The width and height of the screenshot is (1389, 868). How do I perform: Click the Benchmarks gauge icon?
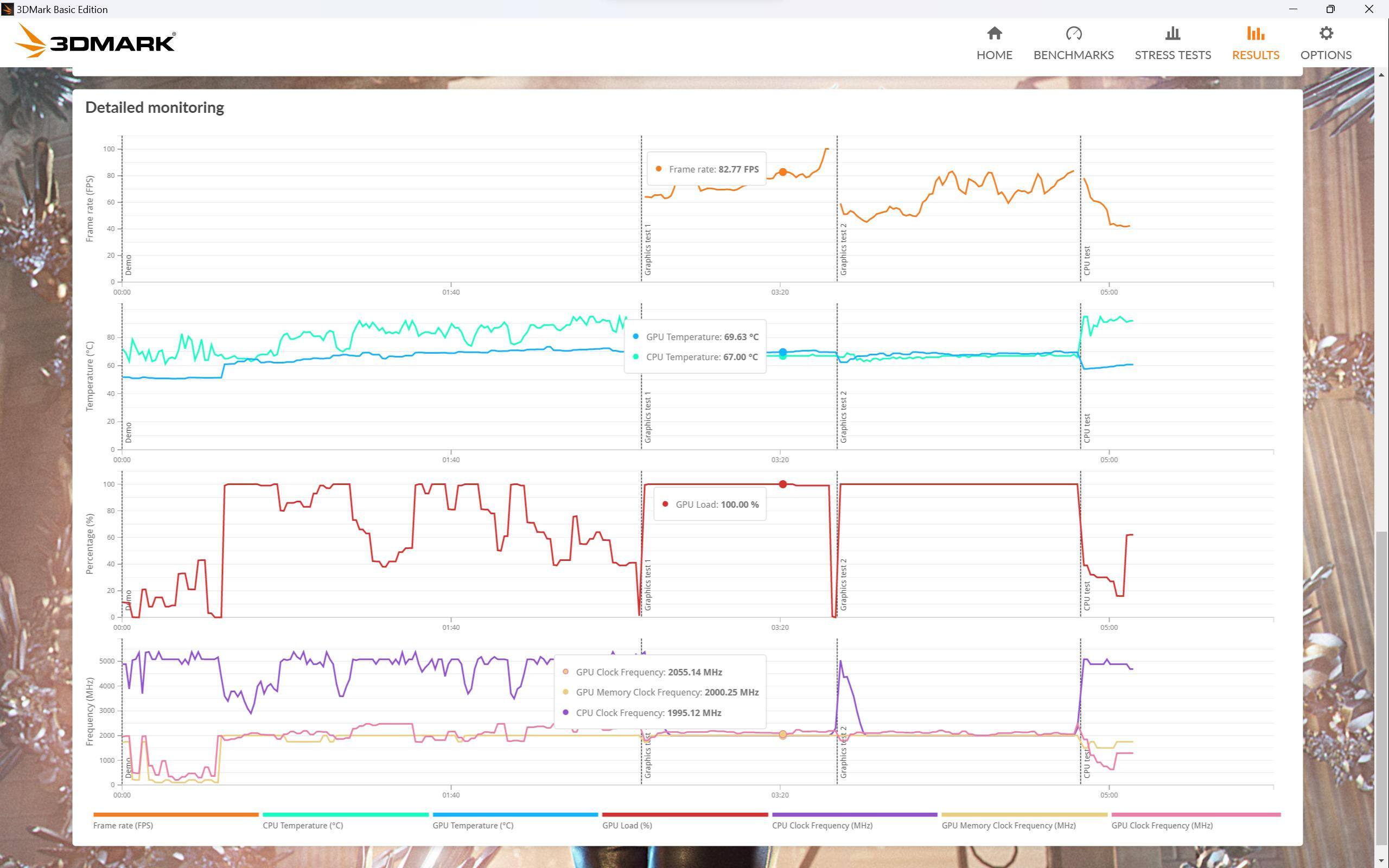(1073, 34)
